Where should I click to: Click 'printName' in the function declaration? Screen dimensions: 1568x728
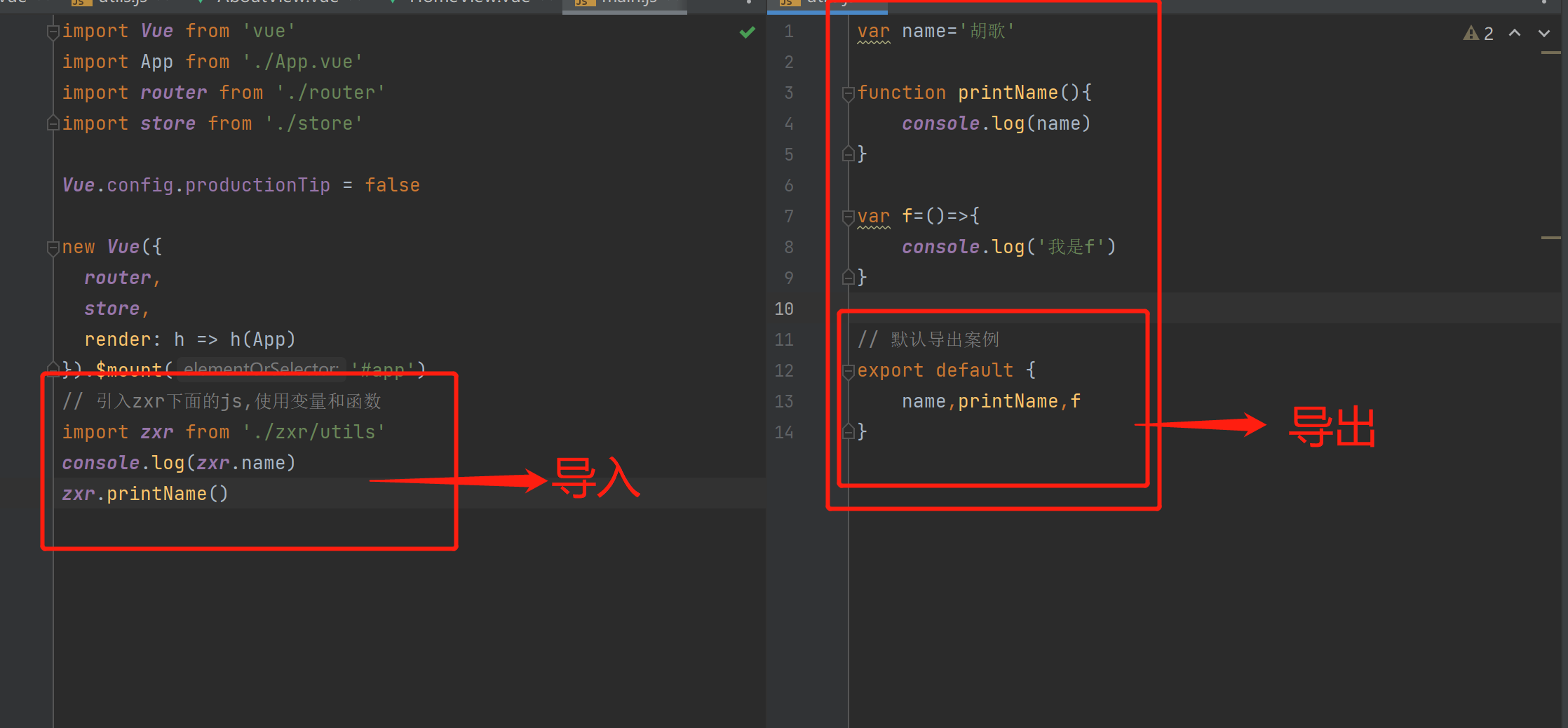pyautogui.click(x=1008, y=93)
